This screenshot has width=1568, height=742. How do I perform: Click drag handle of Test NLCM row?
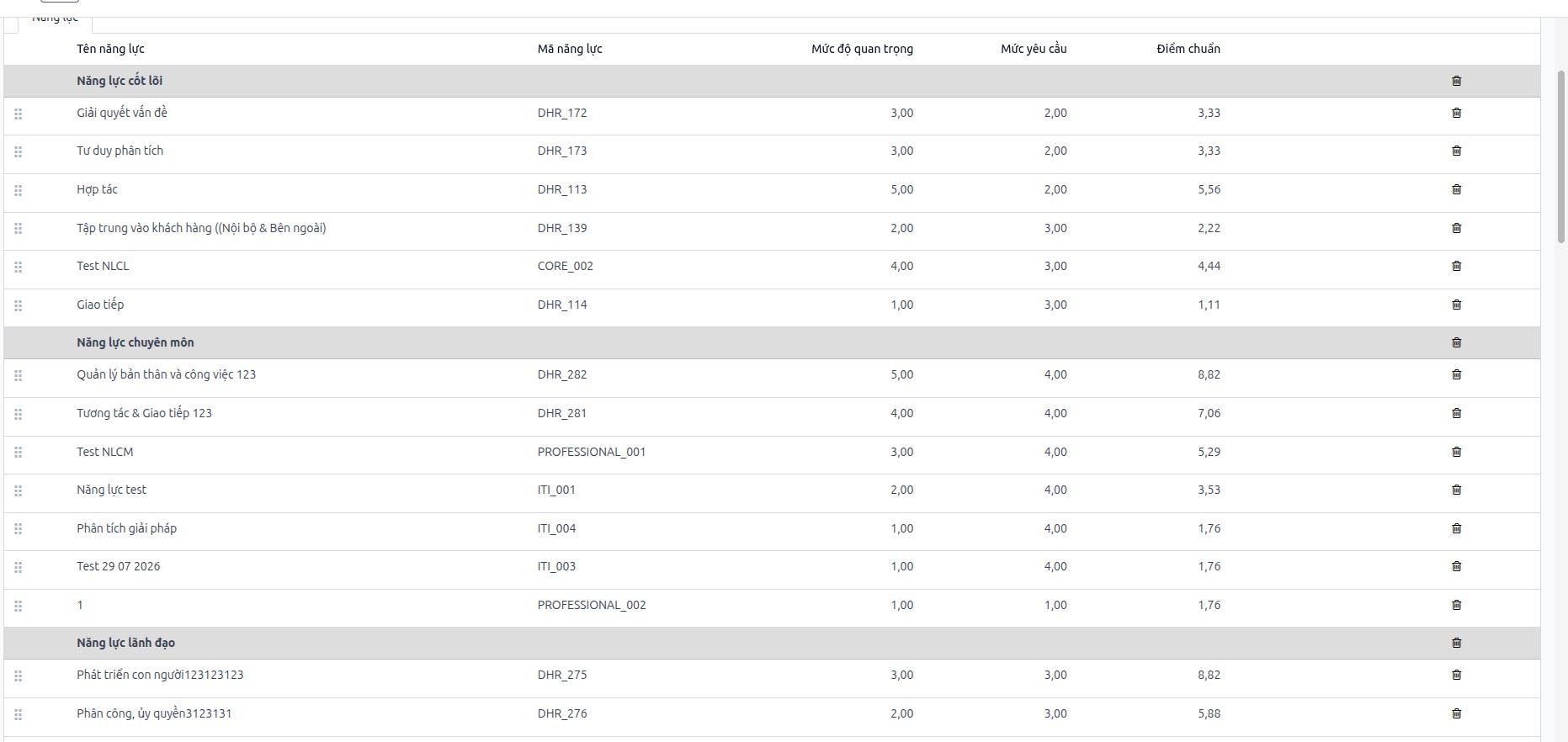pyautogui.click(x=19, y=453)
